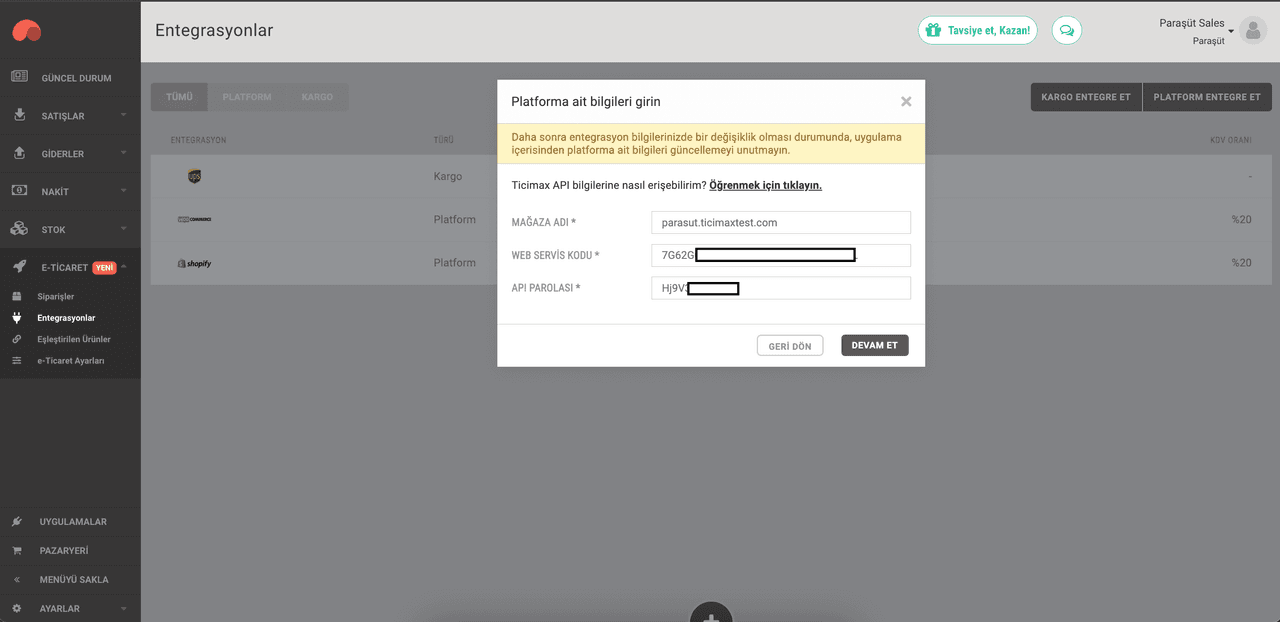
Task: Click the Pazaryeri cart icon
Action: [16, 550]
